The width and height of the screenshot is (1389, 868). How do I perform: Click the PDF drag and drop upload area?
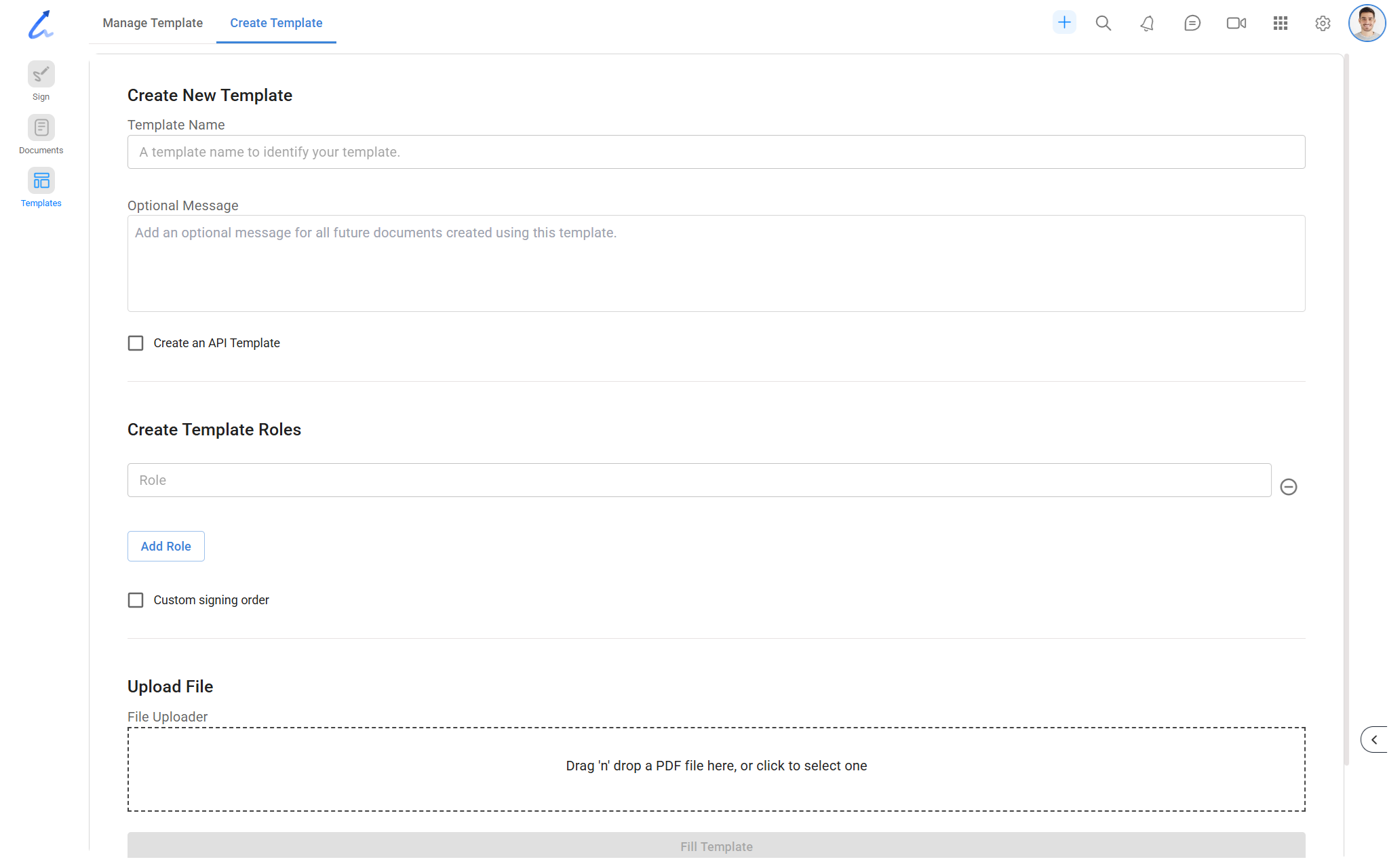716,769
